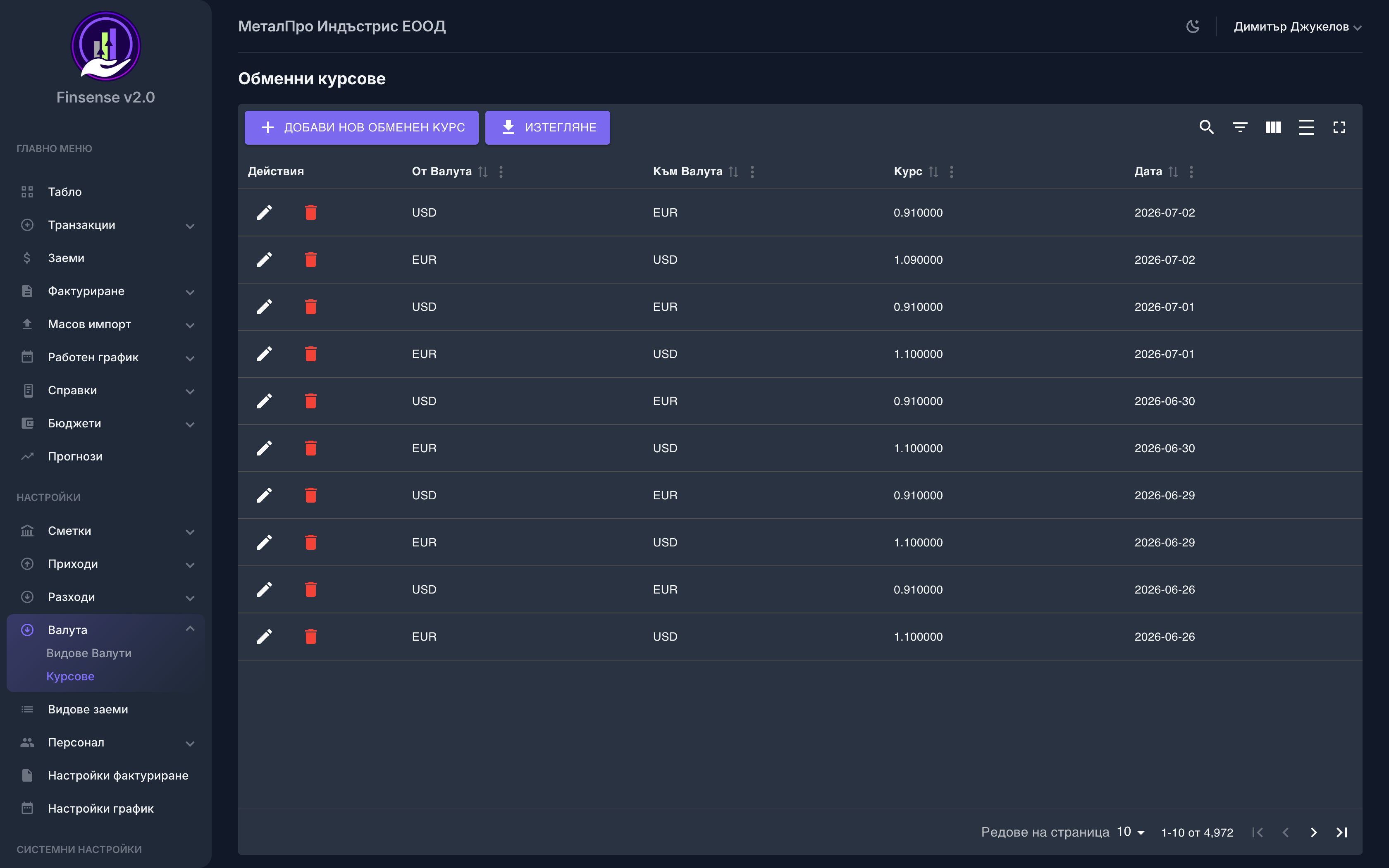Delete the EUR to USD 2026-06-26 row

coord(310,636)
